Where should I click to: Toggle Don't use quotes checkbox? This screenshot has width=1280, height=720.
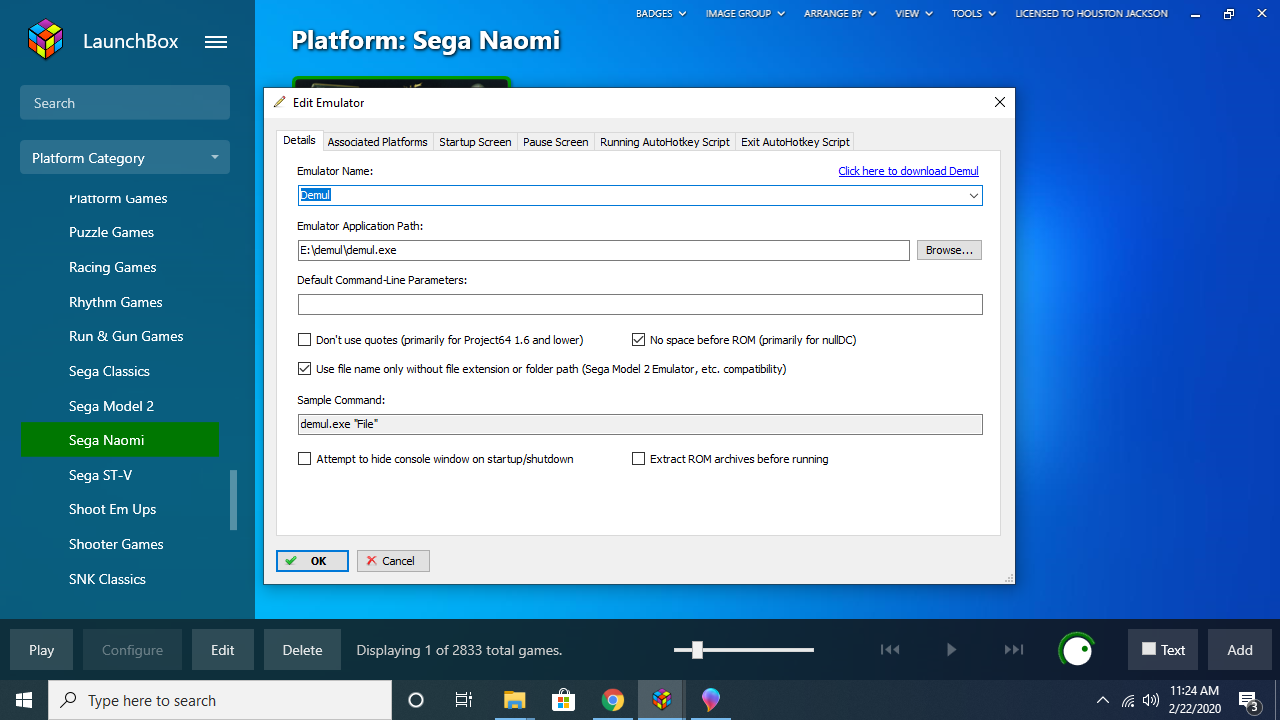305,340
